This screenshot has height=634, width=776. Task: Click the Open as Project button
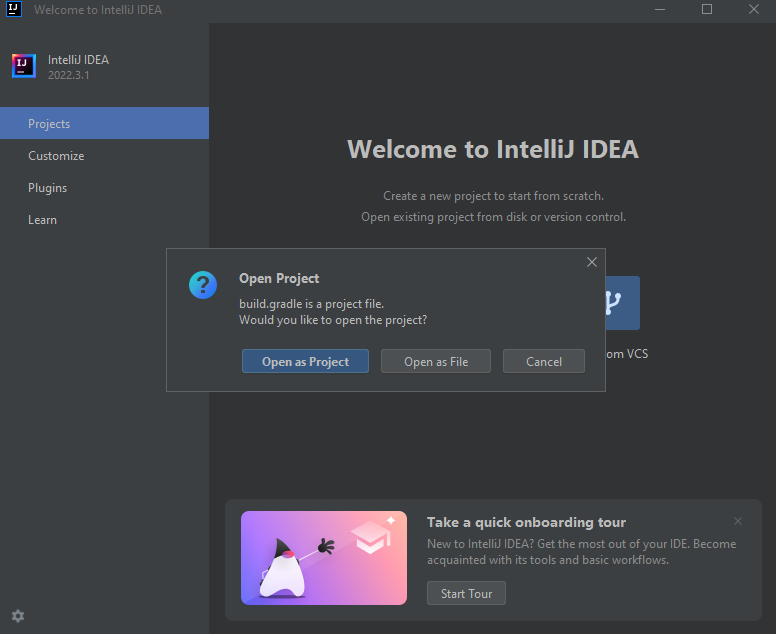pyautogui.click(x=305, y=361)
